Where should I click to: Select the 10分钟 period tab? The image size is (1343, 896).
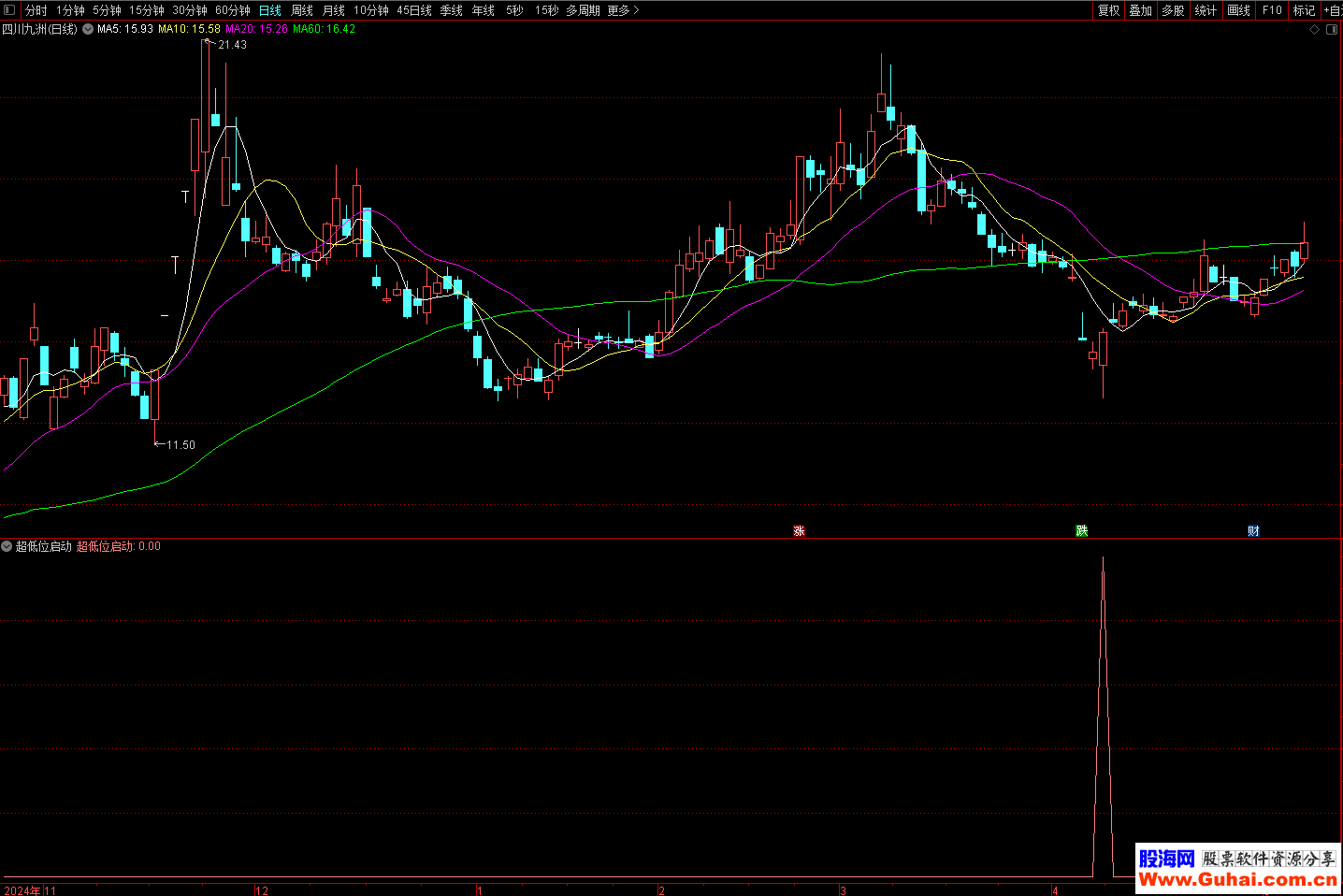371,10
